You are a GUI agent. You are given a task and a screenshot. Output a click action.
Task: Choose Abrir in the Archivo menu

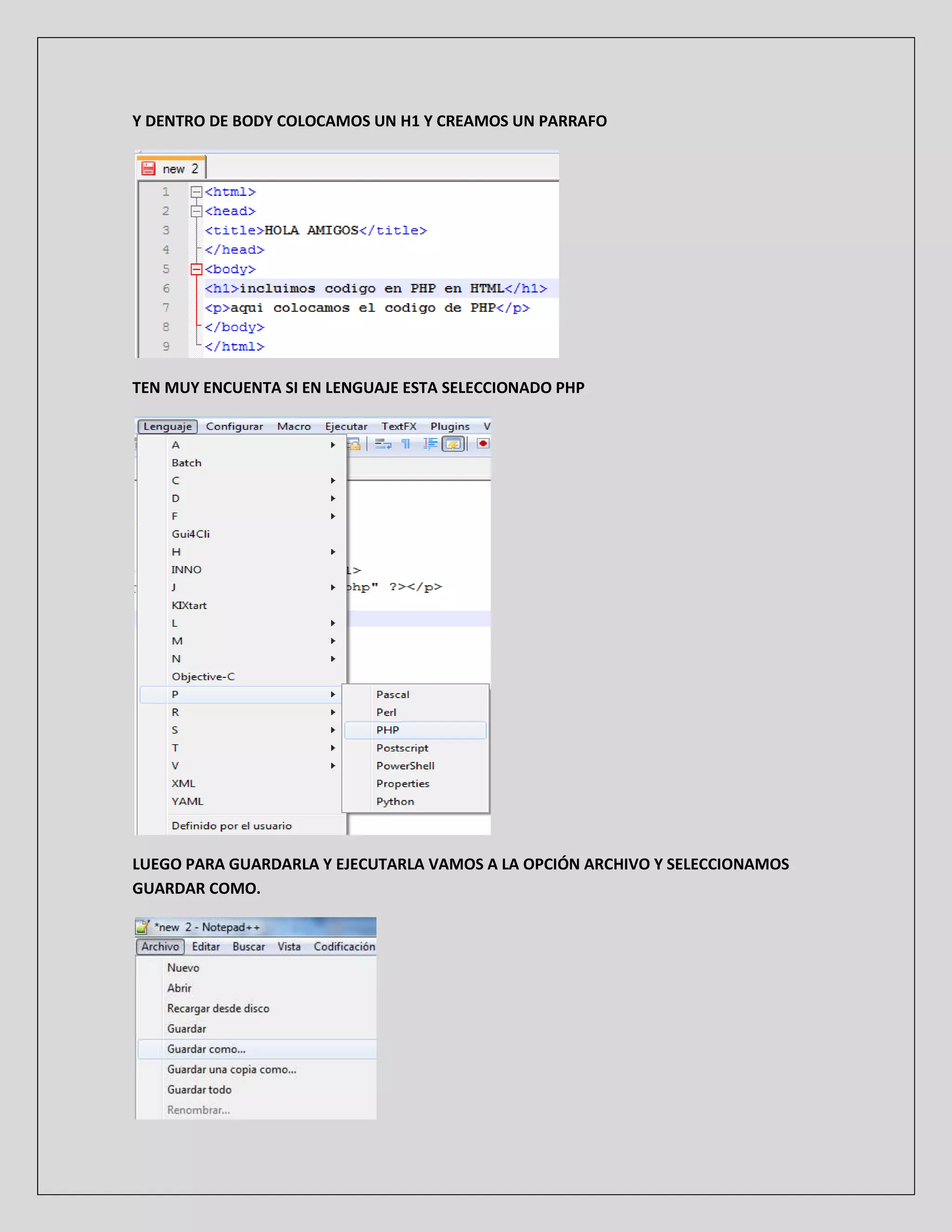coord(257,988)
